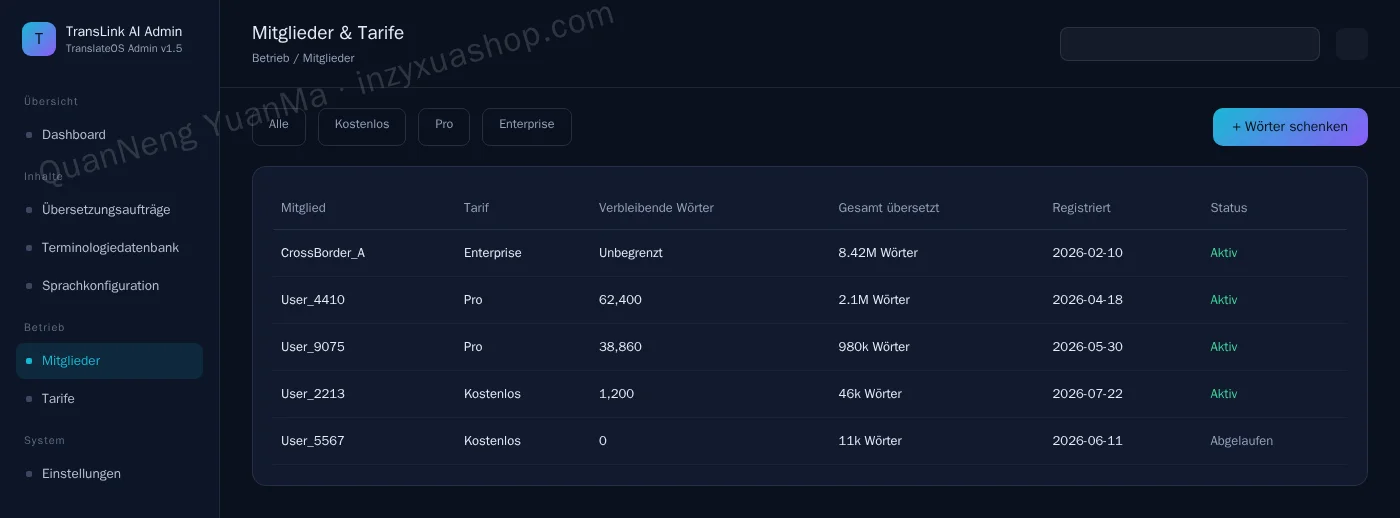Select the CrossBorder_A member row
Viewport: 1400px width, 518px height.
click(810, 253)
